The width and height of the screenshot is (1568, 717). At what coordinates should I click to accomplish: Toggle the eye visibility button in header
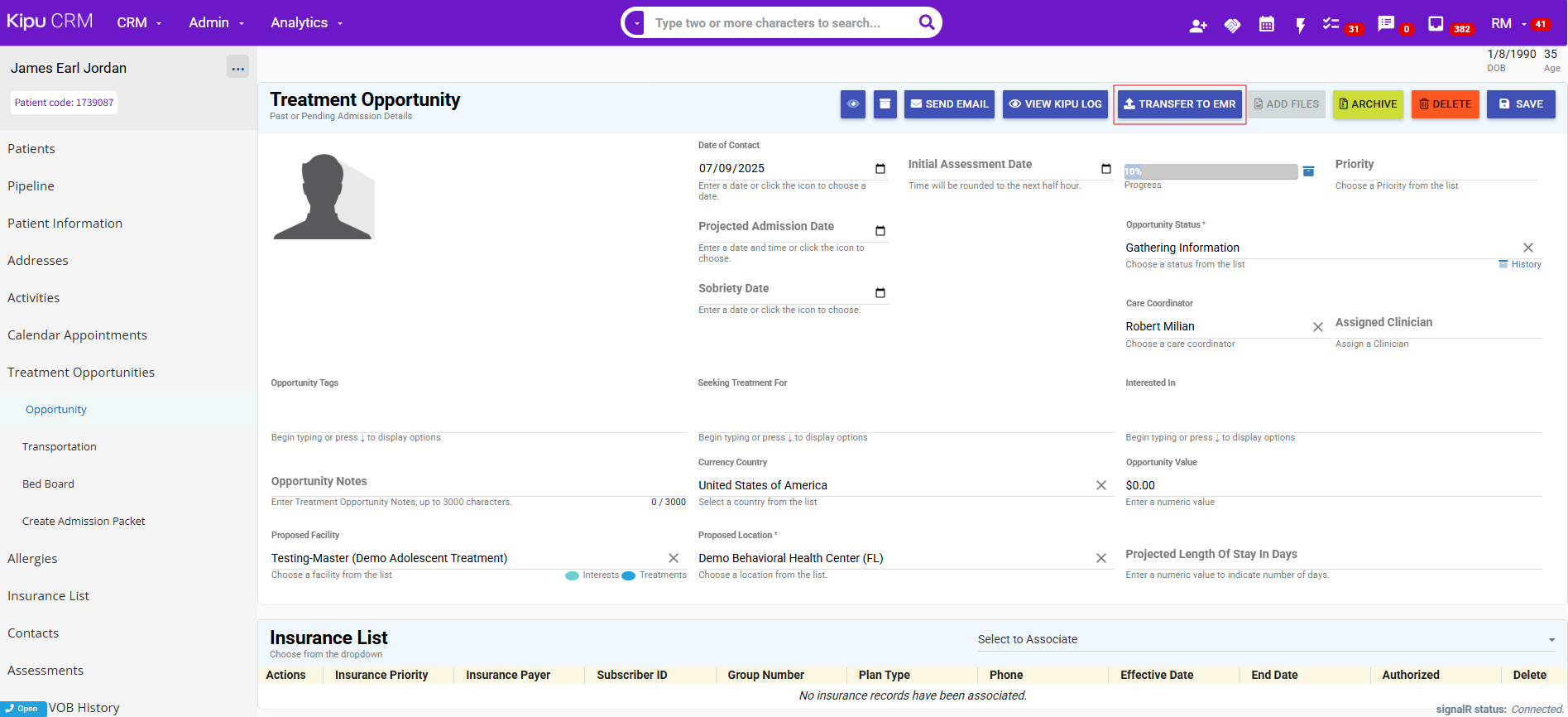coord(852,104)
